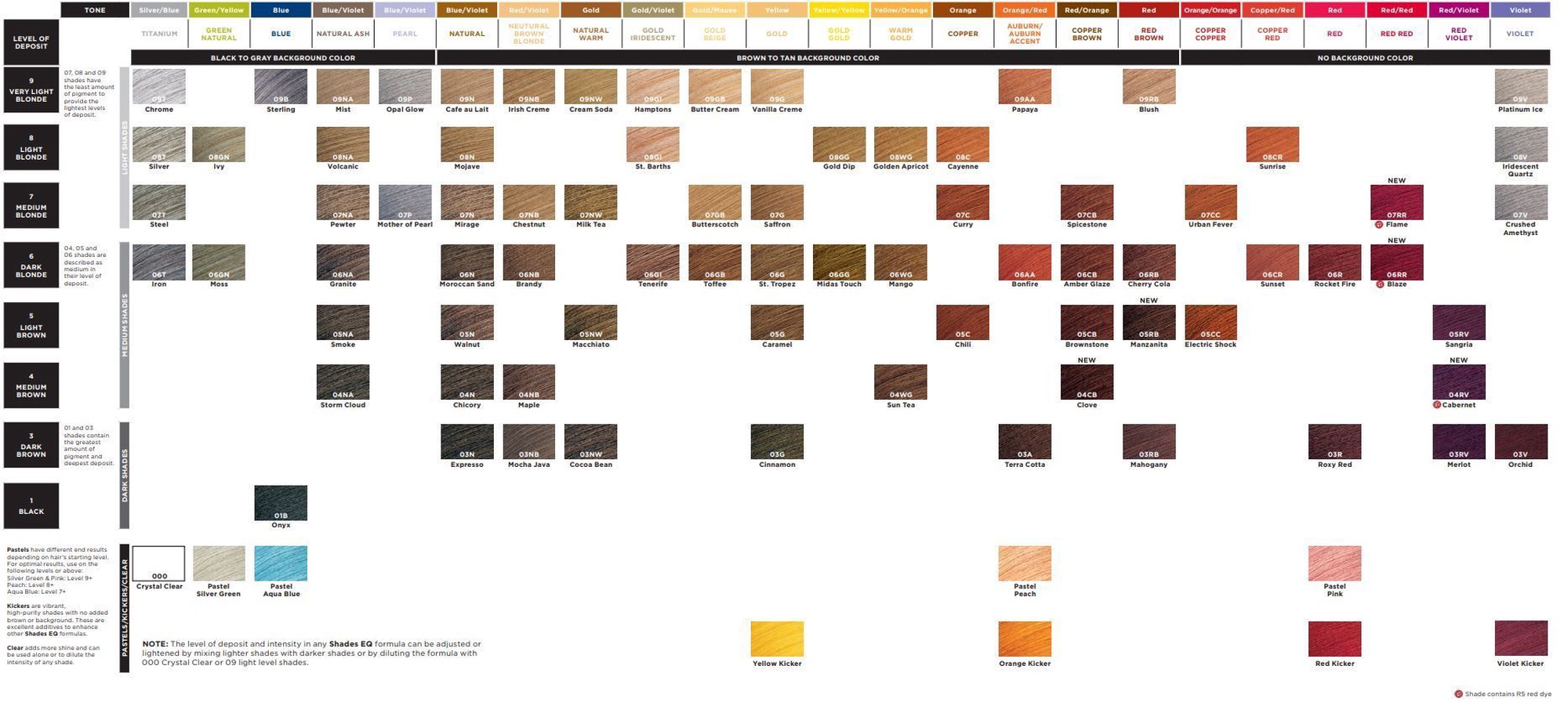Choose the 05CC Electric Shock swatch
This screenshot has width=1568, height=702.
[1210, 322]
